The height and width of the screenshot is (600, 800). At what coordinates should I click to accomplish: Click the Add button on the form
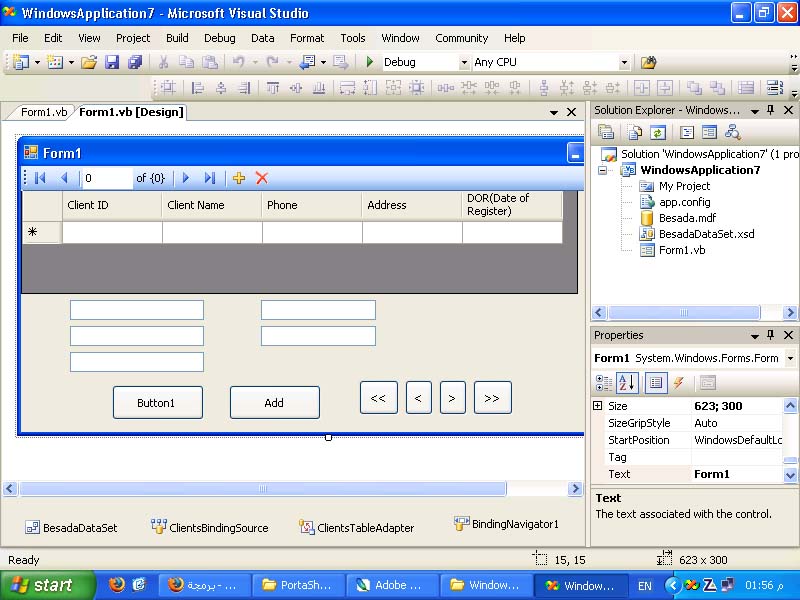coord(274,403)
